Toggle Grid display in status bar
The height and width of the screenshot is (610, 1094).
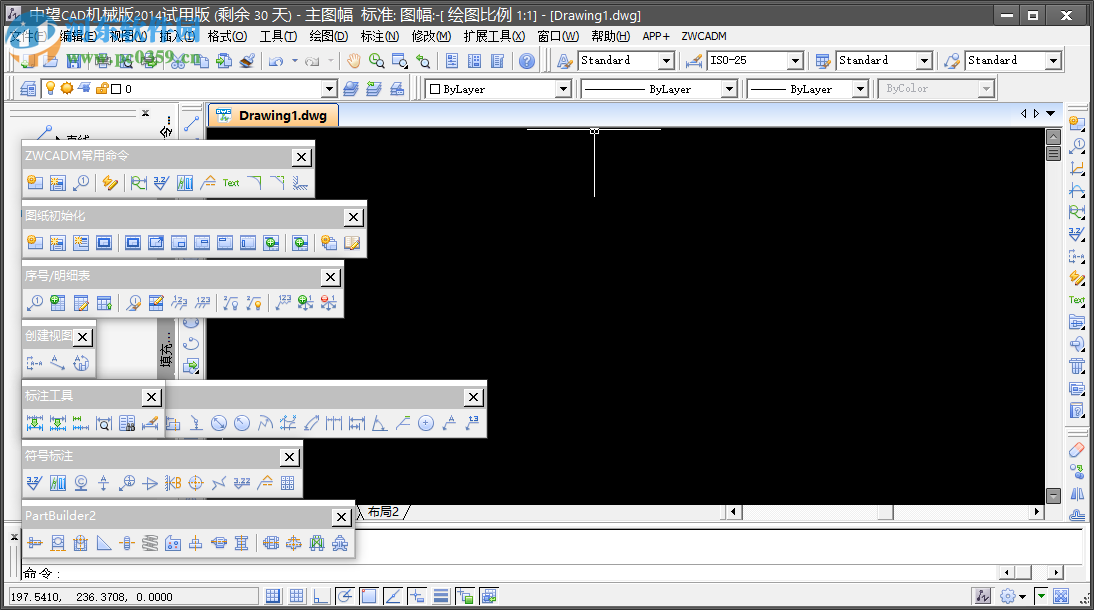[297, 596]
